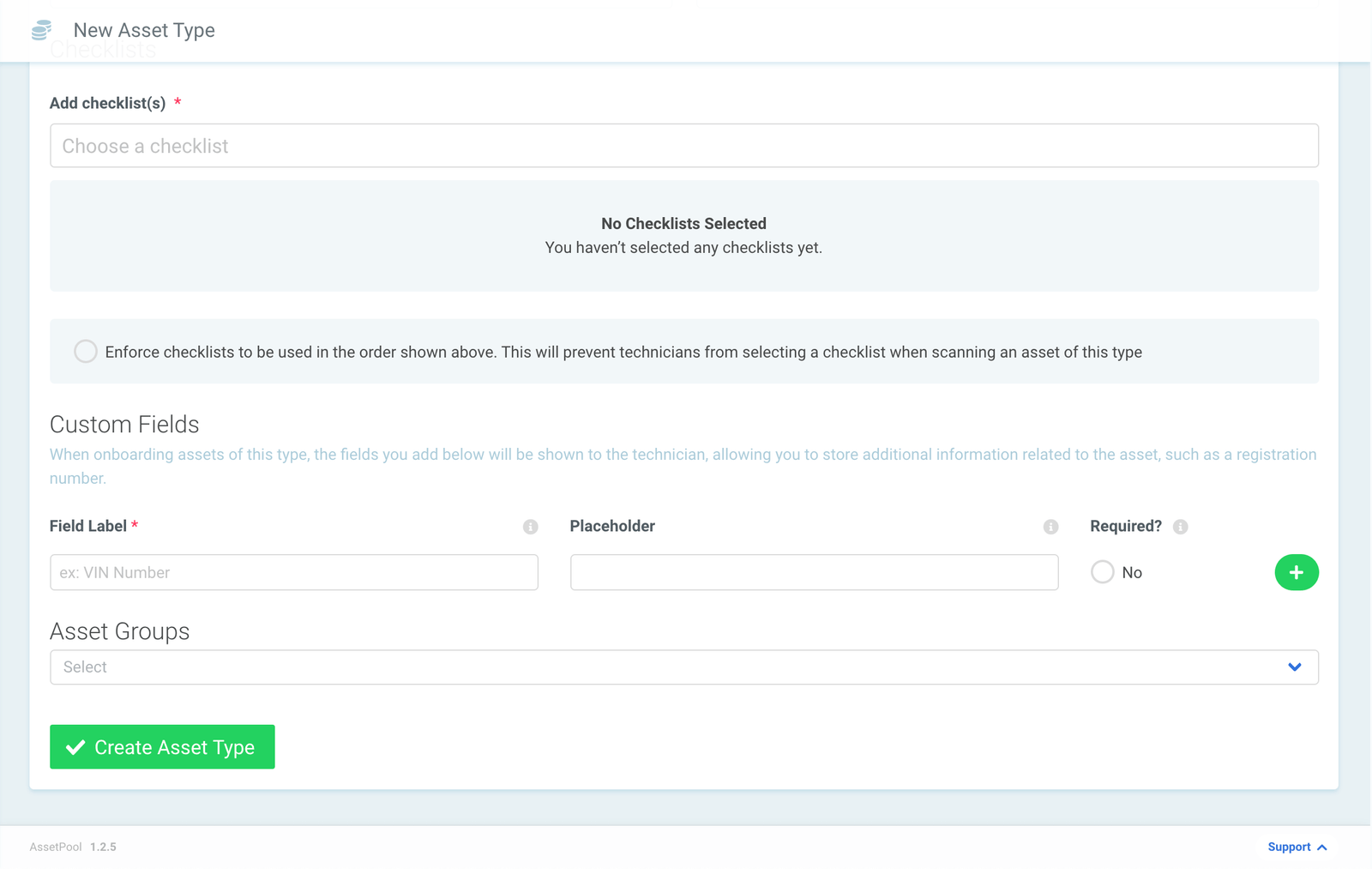Enable the enforce checklist order option
Viewport: 1372px width, 869px height.
pyautogui.click(x=85, y=352)
